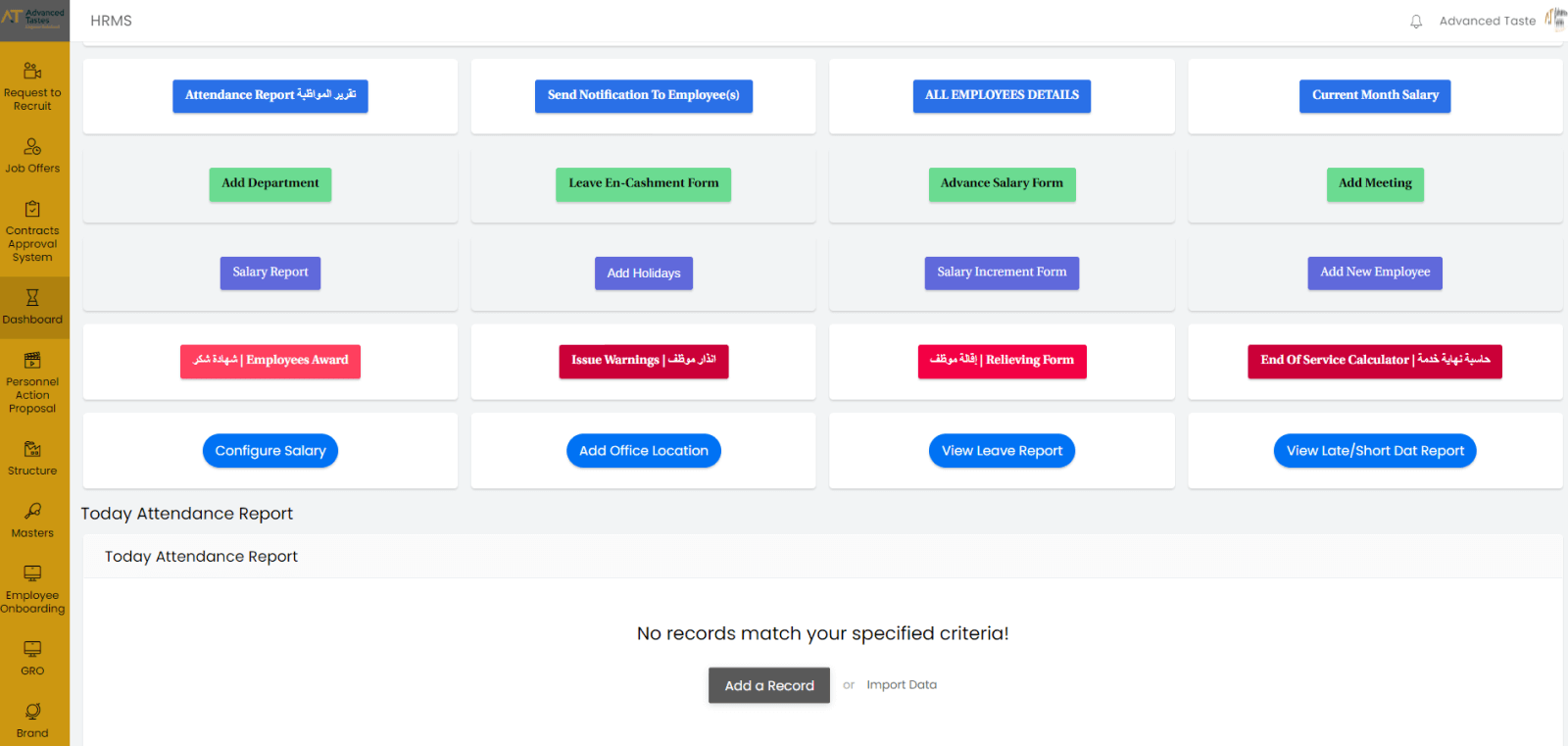Click the Job Offers sidebar icon

click(x=32, y=147)
